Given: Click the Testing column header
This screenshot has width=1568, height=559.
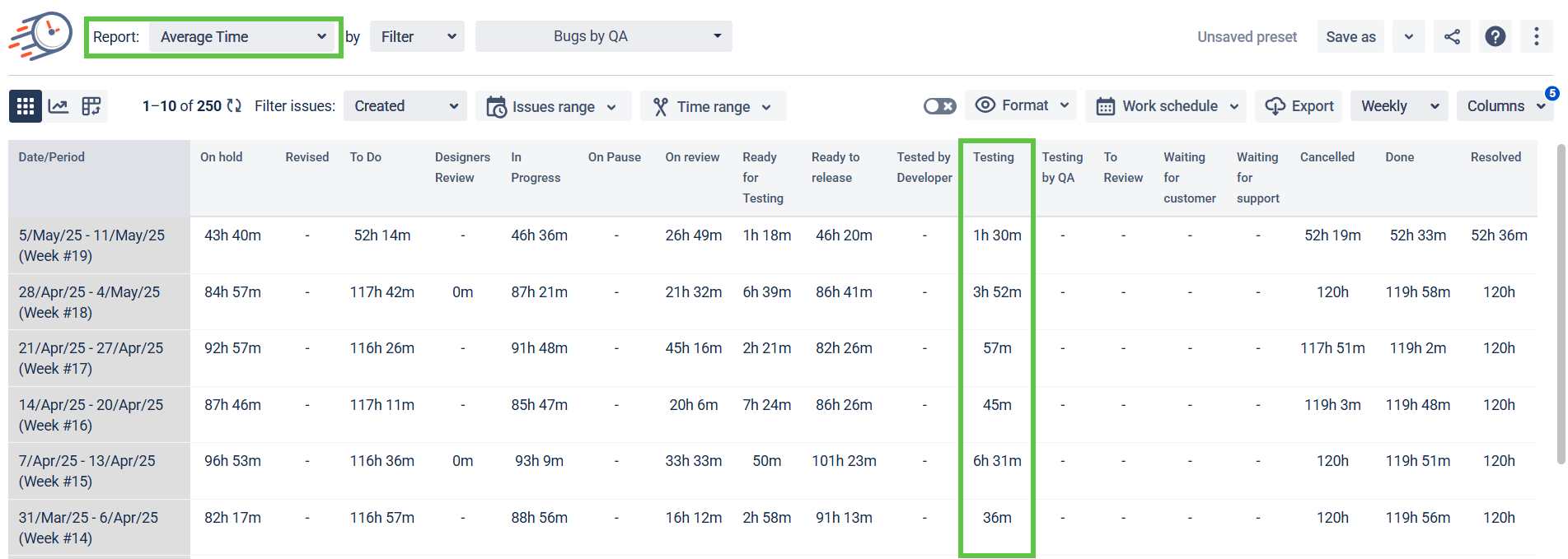Looking at the screenshot, I should pos(994,157).
